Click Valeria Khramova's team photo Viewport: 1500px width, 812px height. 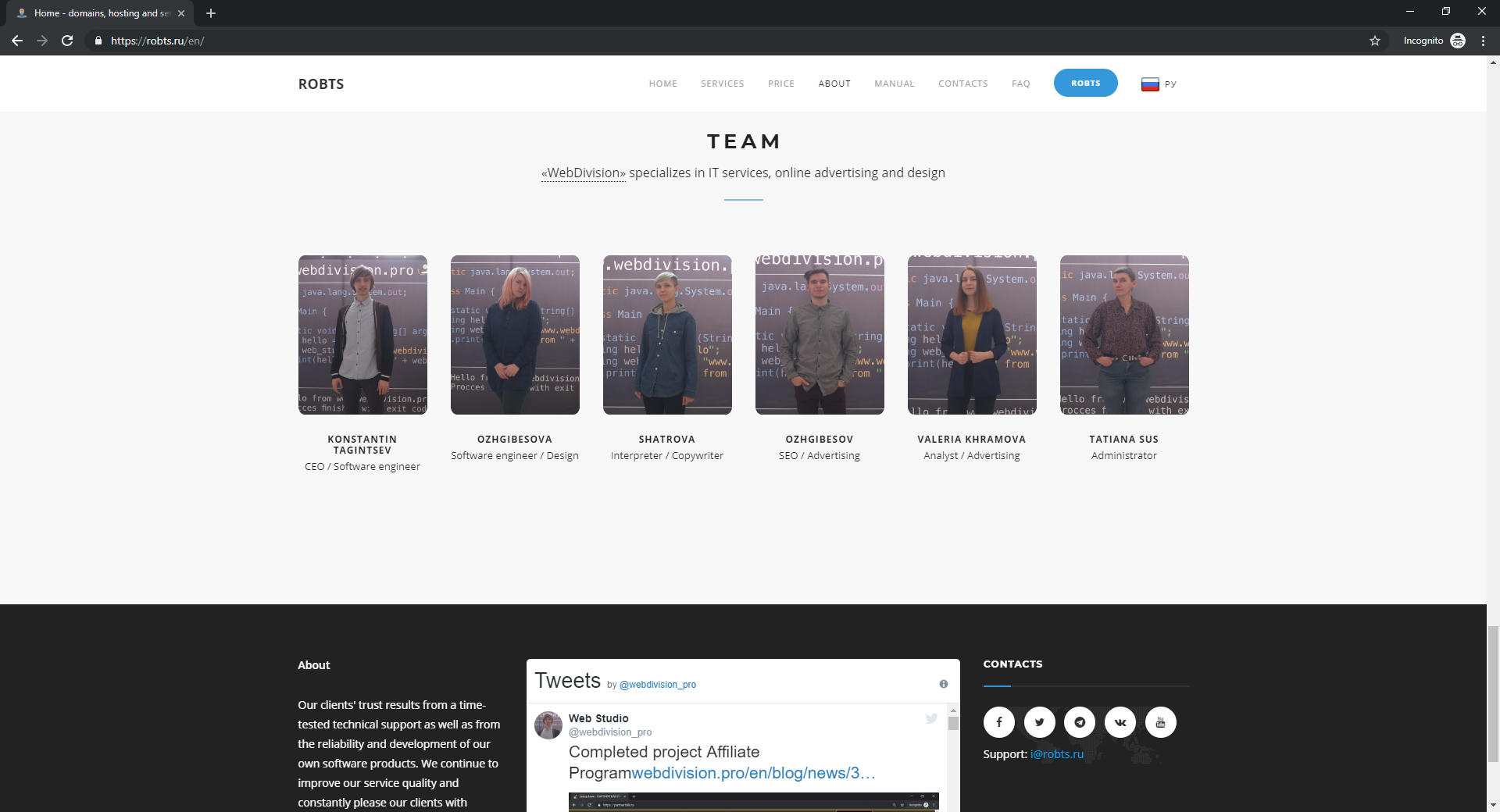(x=972, y=335)
